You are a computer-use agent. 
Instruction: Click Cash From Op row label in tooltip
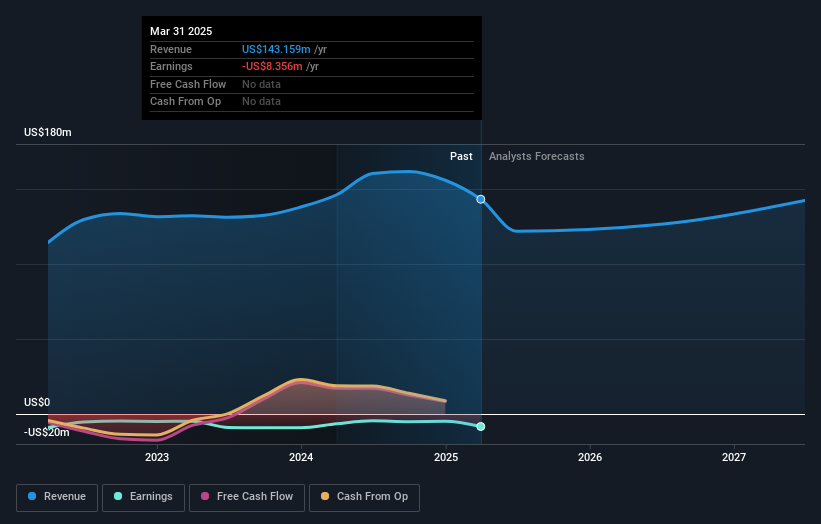coord(185,102)
